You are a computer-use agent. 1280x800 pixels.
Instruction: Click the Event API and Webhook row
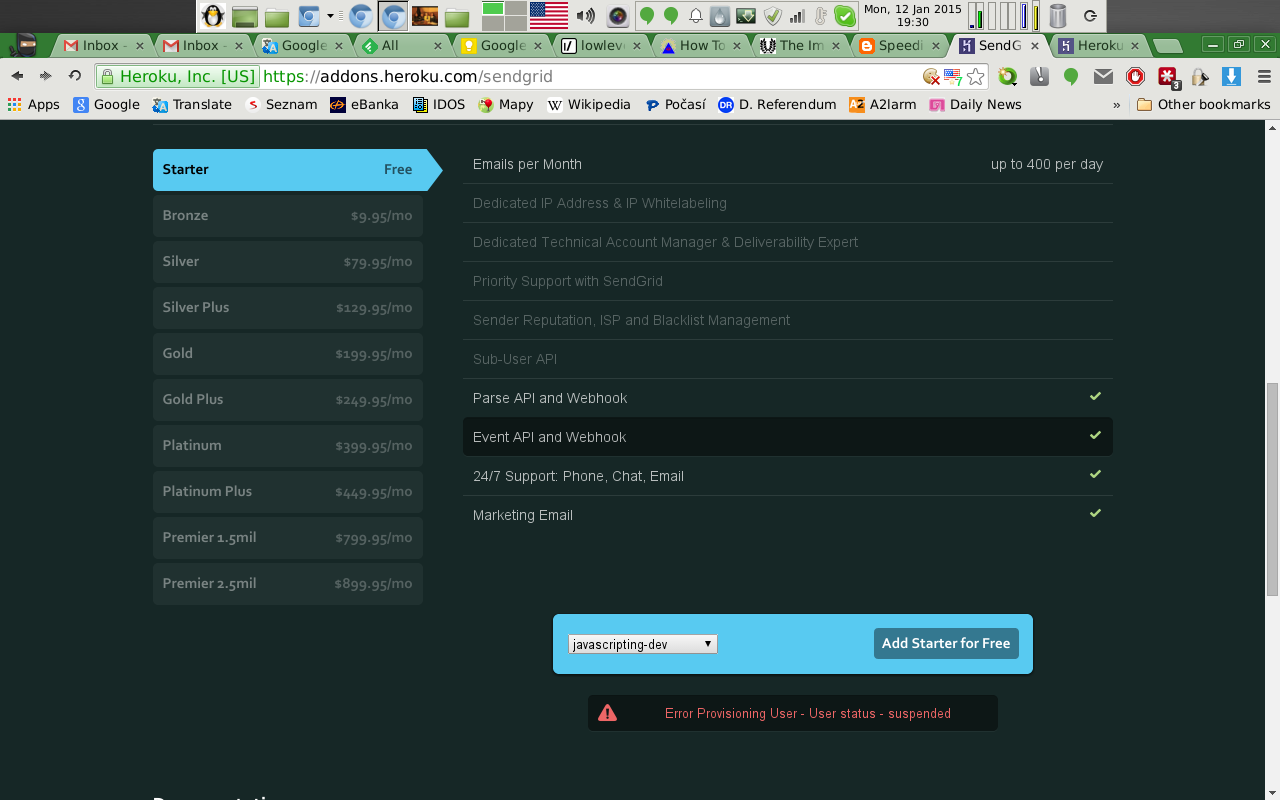(788, 437)
